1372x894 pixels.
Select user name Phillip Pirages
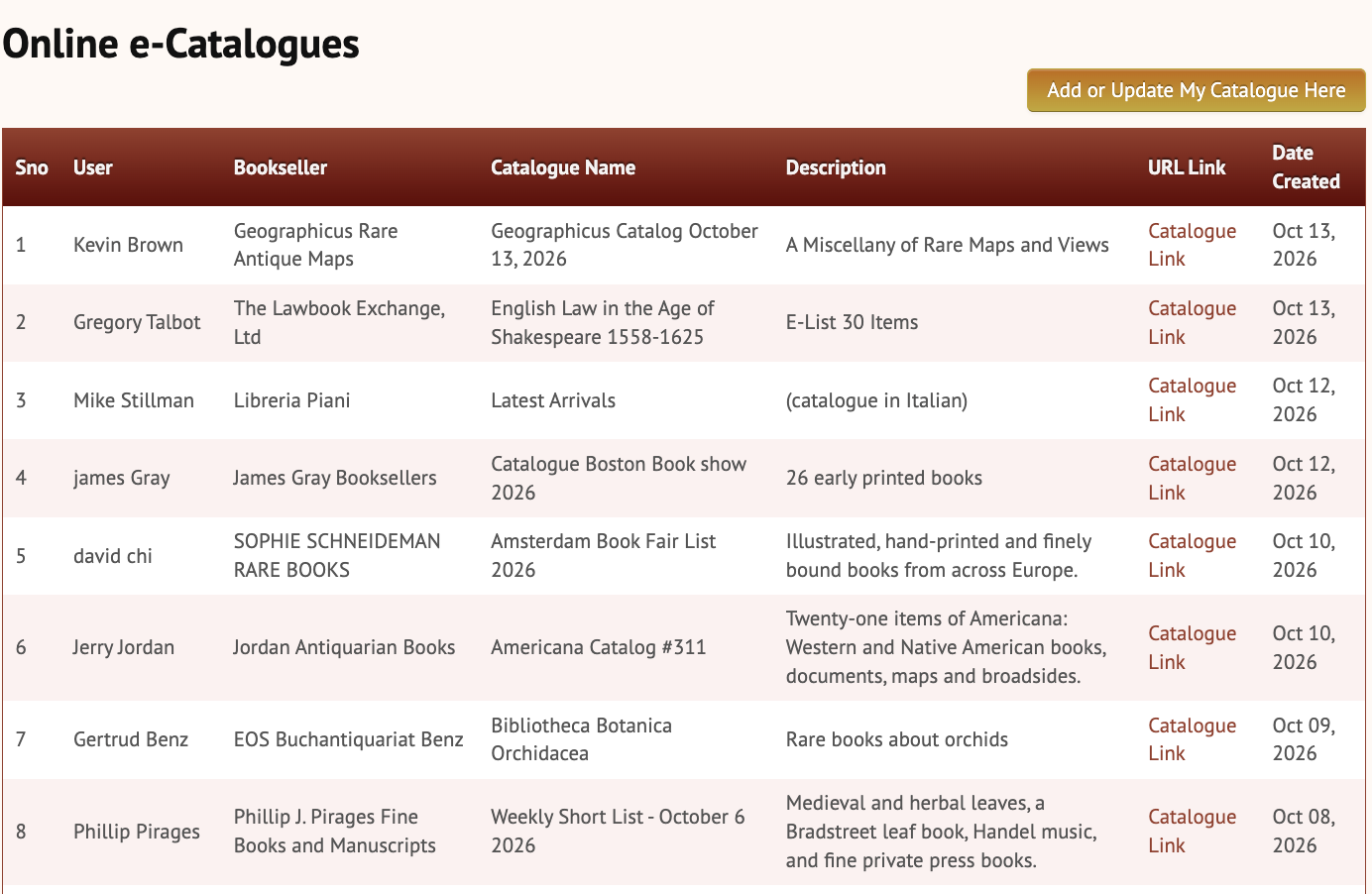(x=137, y=831)
